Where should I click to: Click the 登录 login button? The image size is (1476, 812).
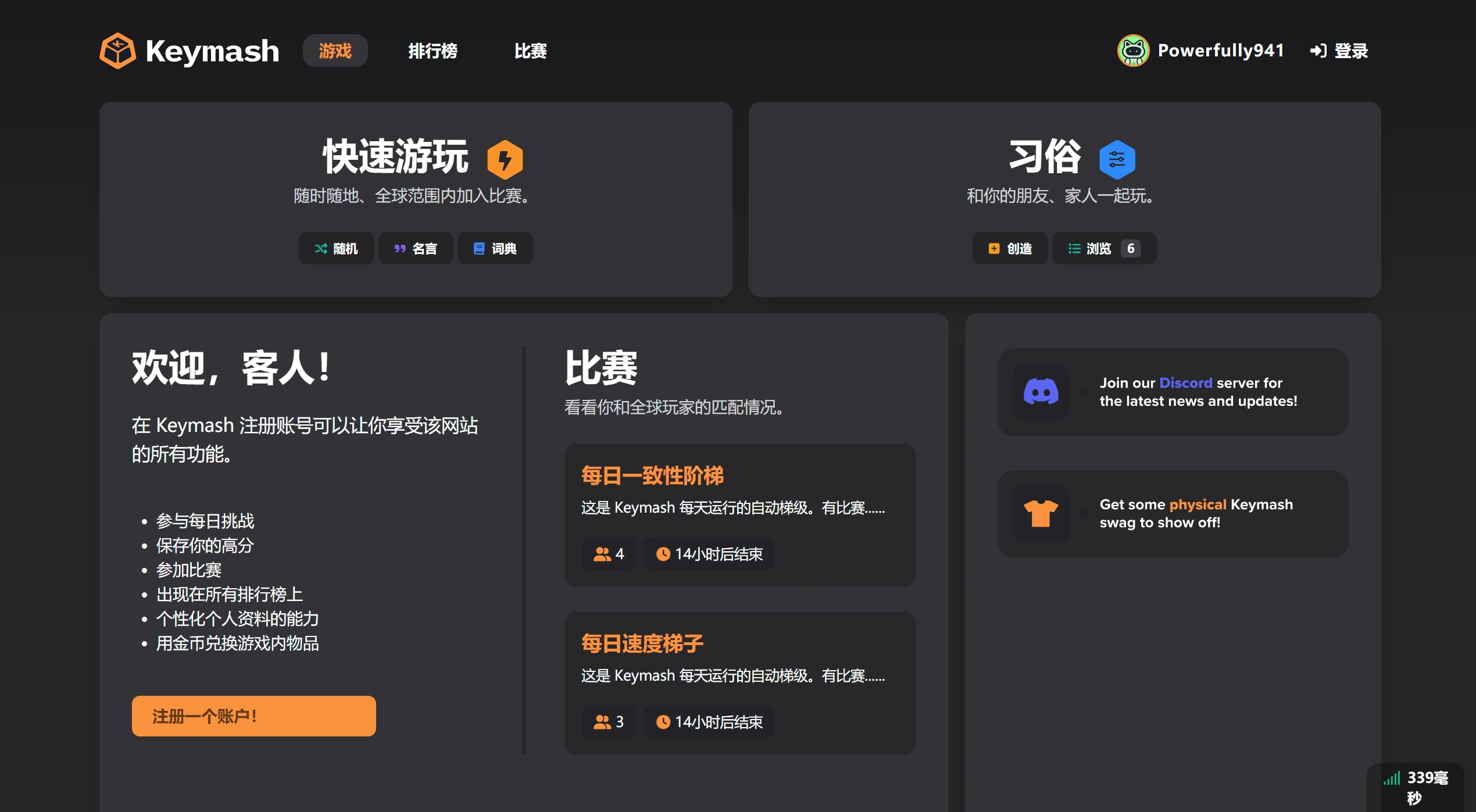1339,51
